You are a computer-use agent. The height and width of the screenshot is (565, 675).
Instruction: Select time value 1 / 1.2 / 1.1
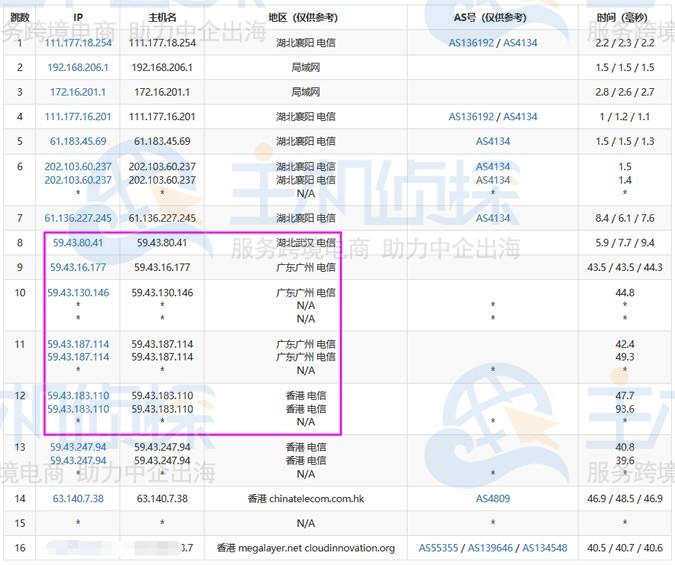[625, 116]
